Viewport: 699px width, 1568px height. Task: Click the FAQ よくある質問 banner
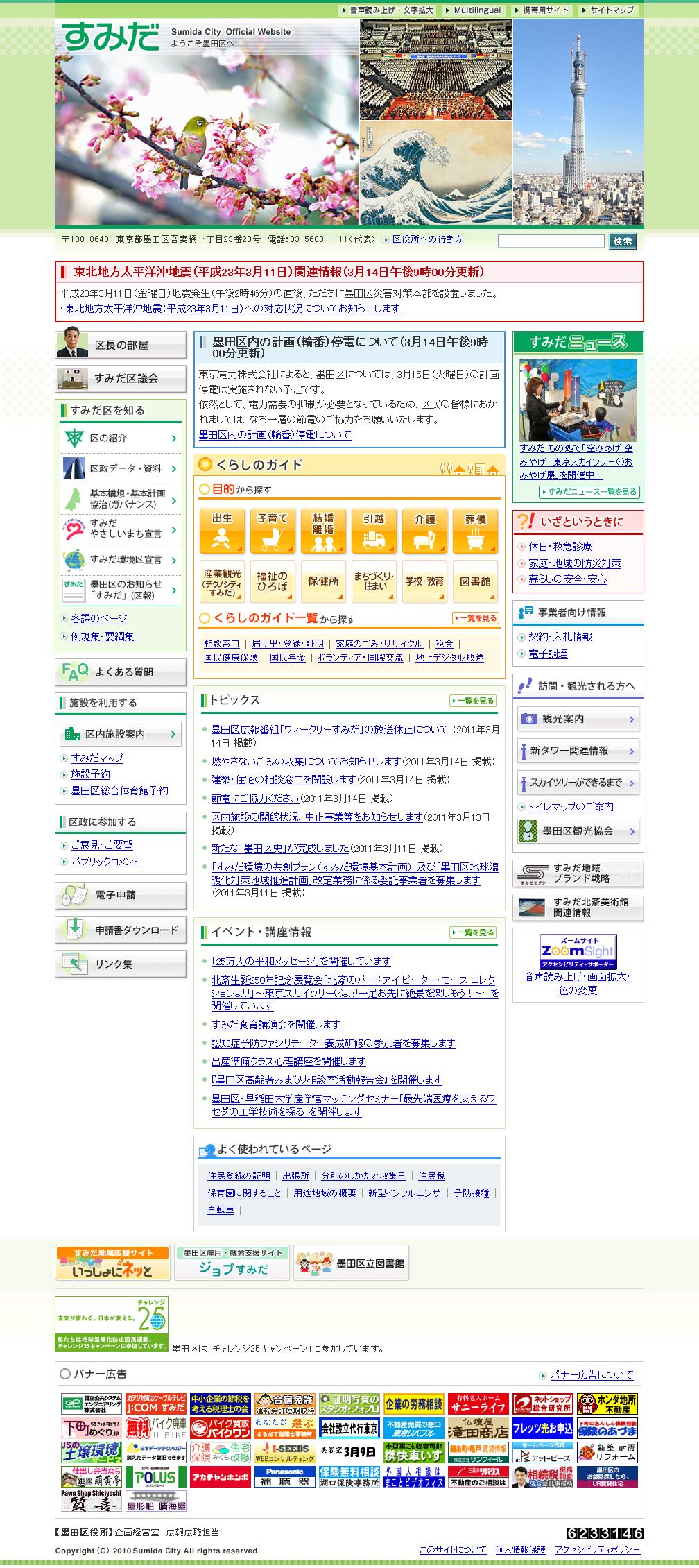[121, 672]
